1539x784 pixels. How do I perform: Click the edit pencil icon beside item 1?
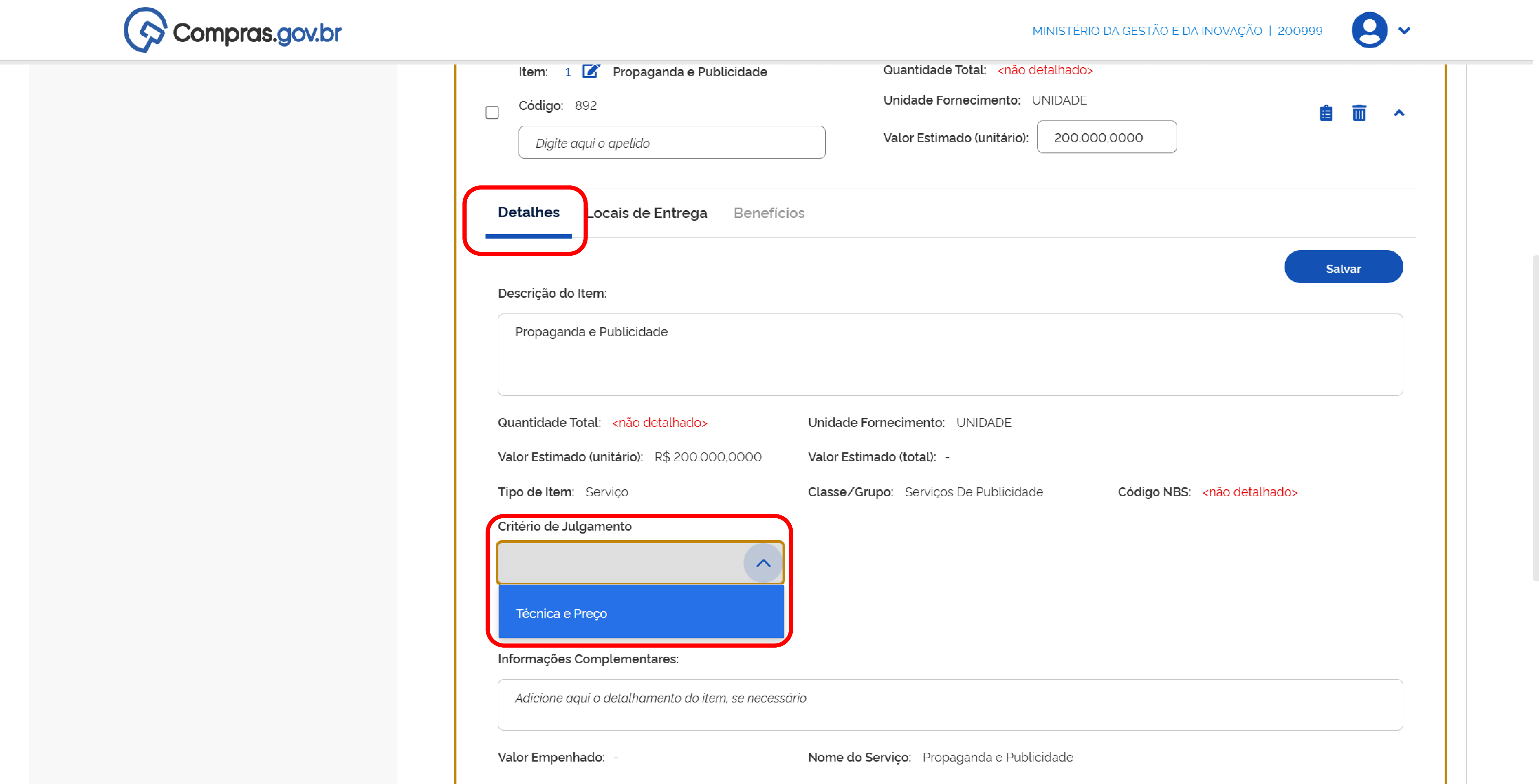(x=590, y=71)
